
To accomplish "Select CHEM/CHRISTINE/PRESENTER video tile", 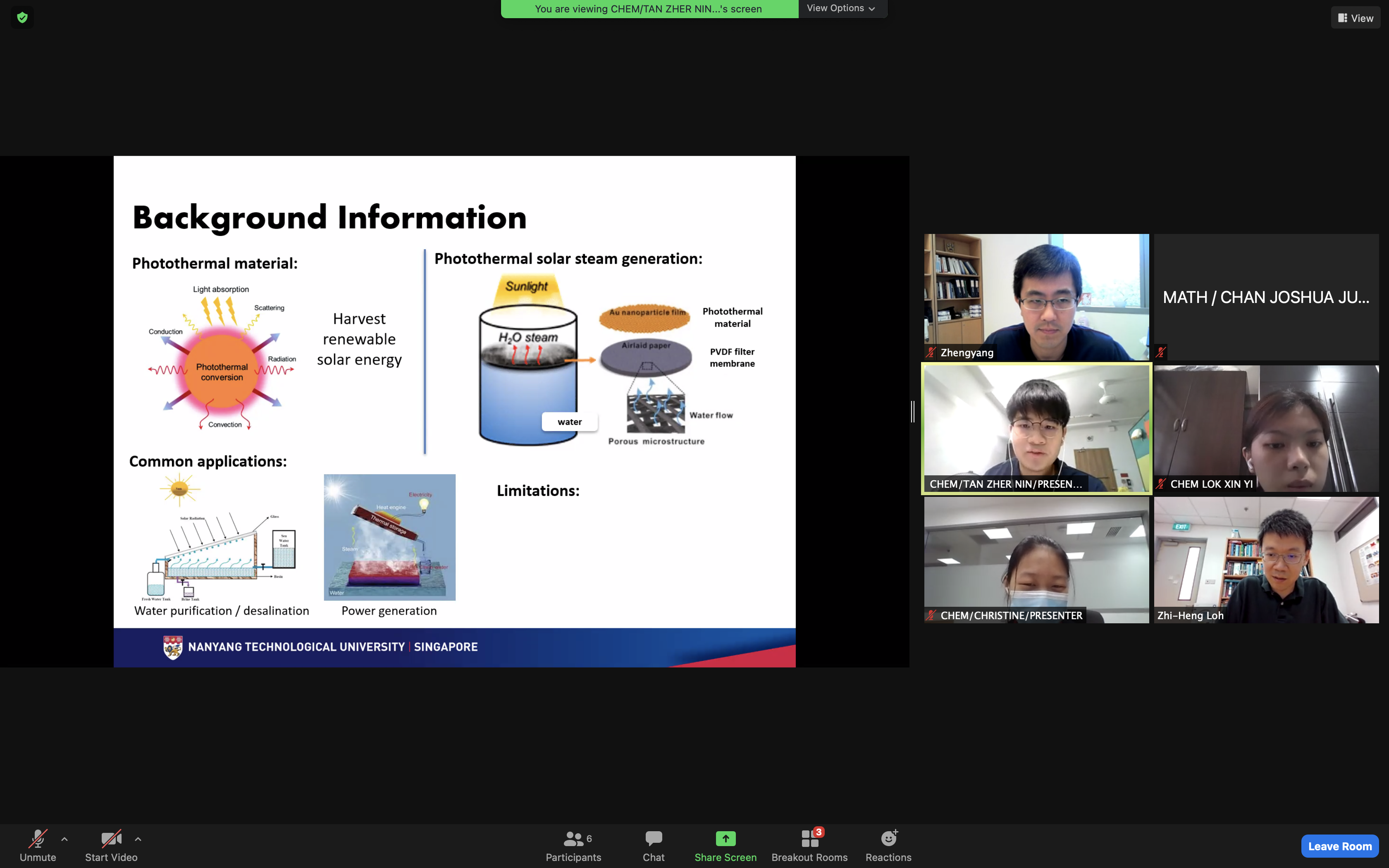I will [1036, 560].
